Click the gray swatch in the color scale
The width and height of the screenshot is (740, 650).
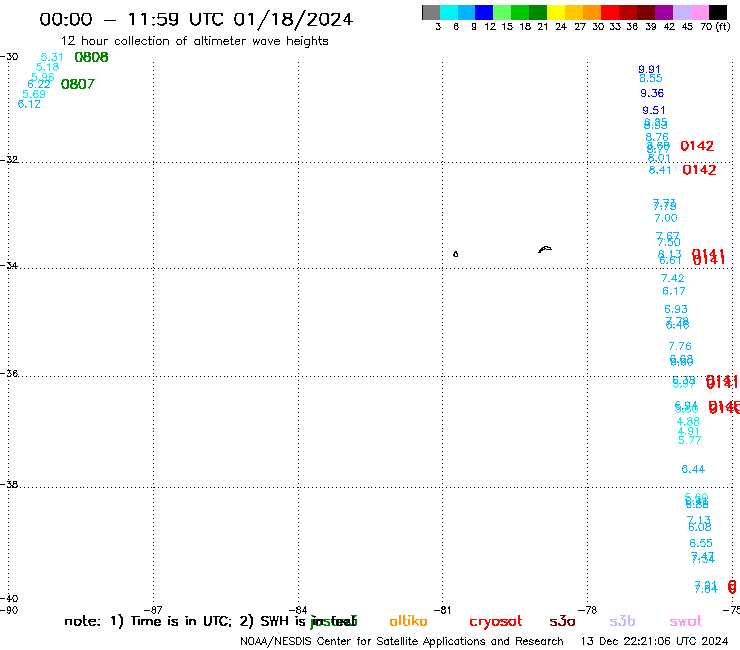click(431, 12)
